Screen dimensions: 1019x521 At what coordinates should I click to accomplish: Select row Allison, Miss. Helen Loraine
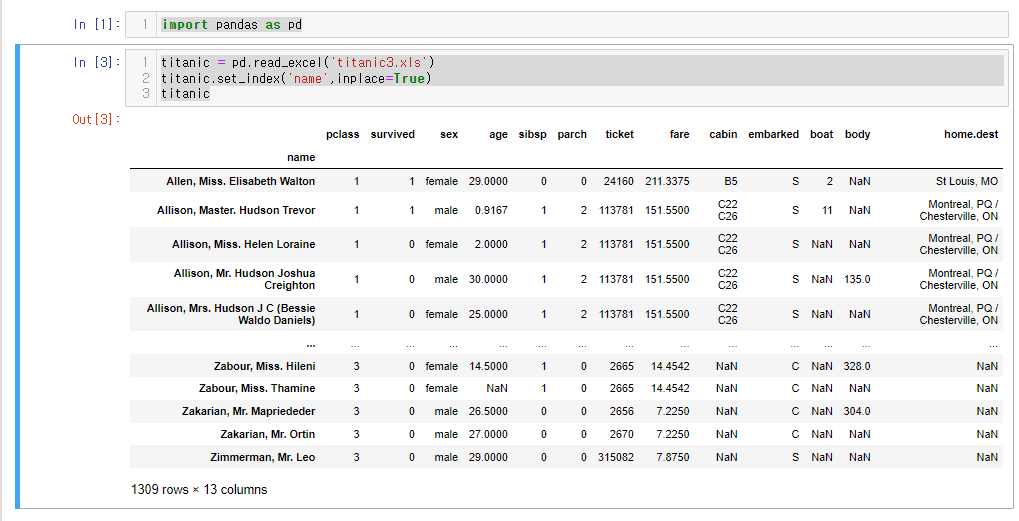[x=566, y=244]
